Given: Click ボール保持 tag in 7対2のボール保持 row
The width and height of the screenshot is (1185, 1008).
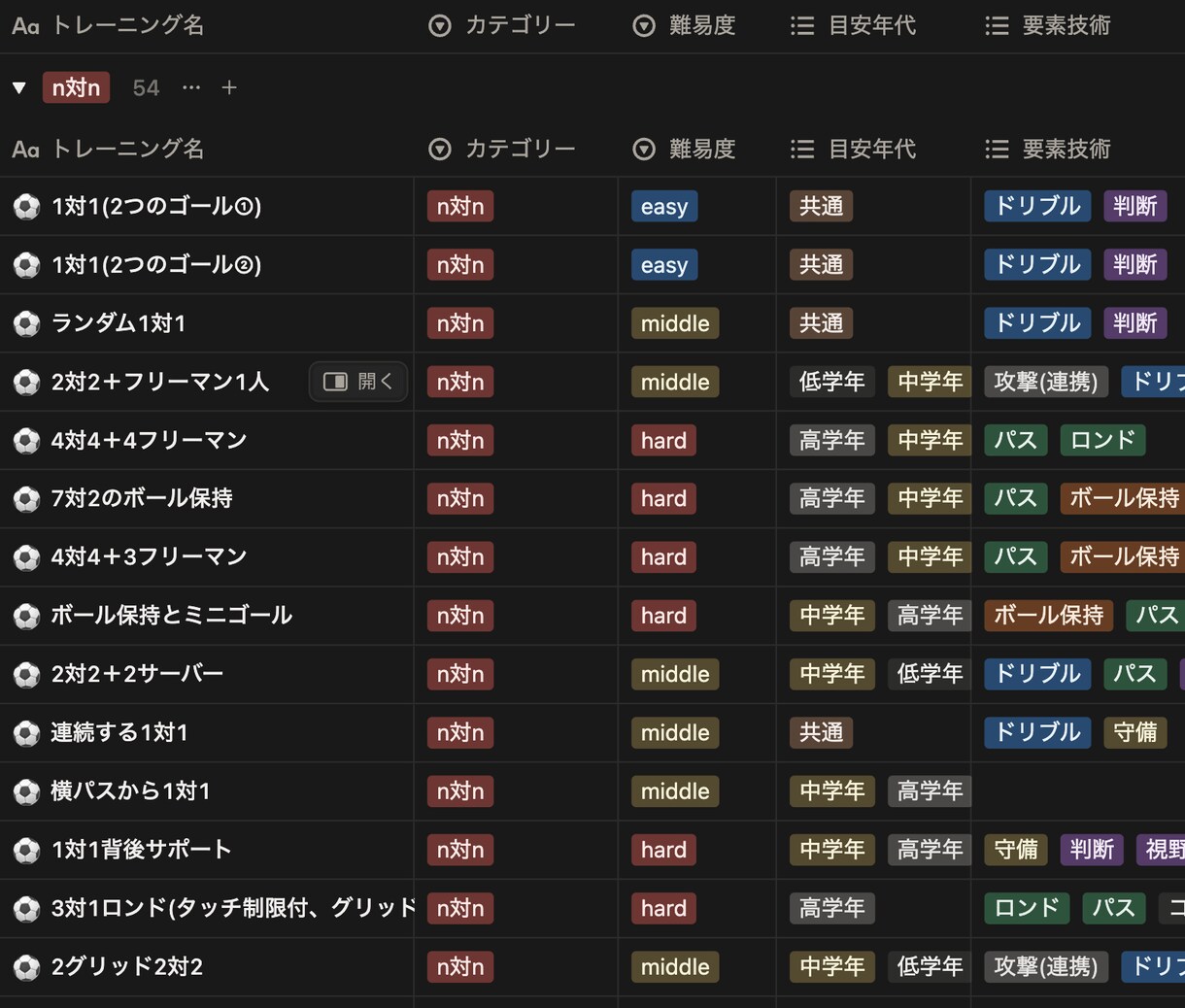Looking at the screenshot, I should click(1123, 499).
